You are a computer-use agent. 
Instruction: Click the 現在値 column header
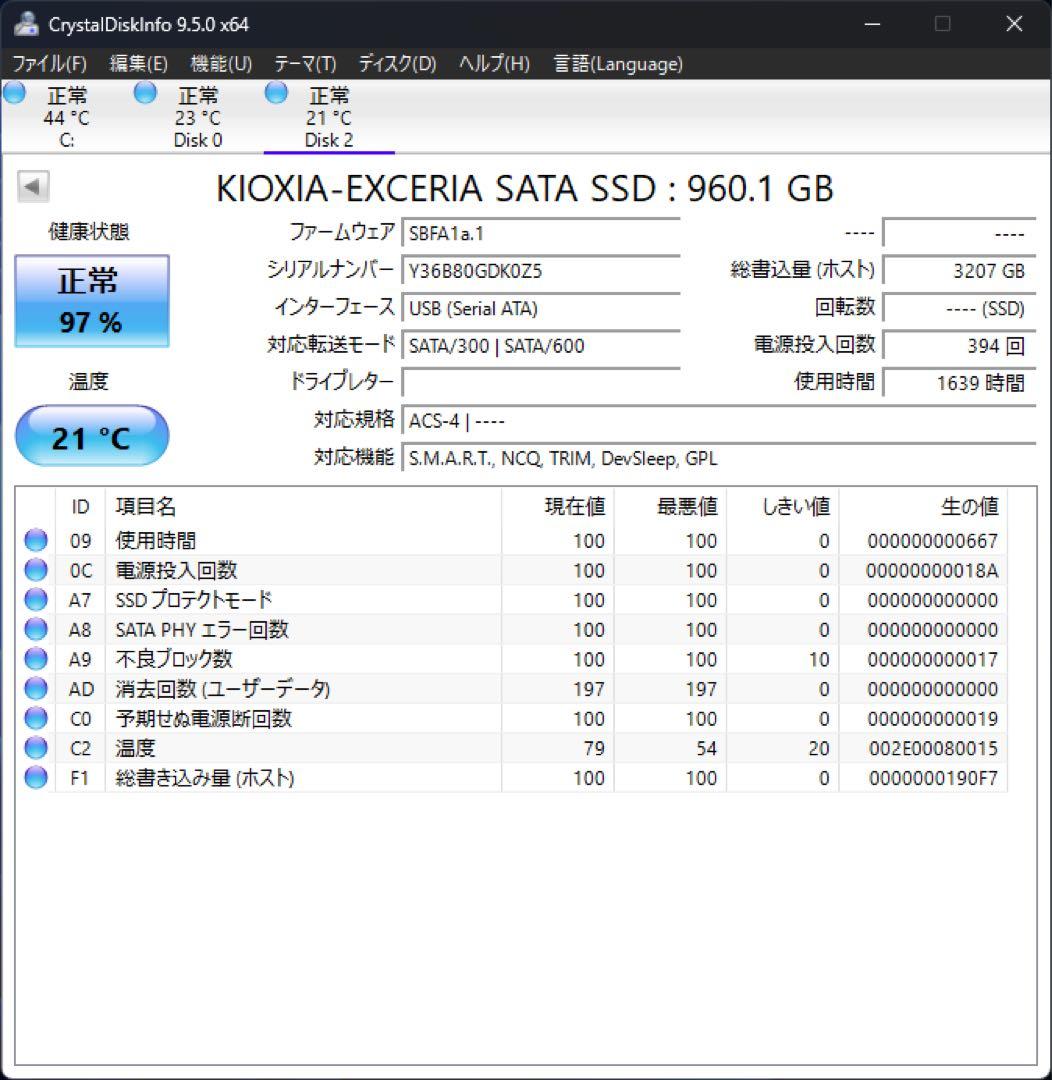(557, 506)
